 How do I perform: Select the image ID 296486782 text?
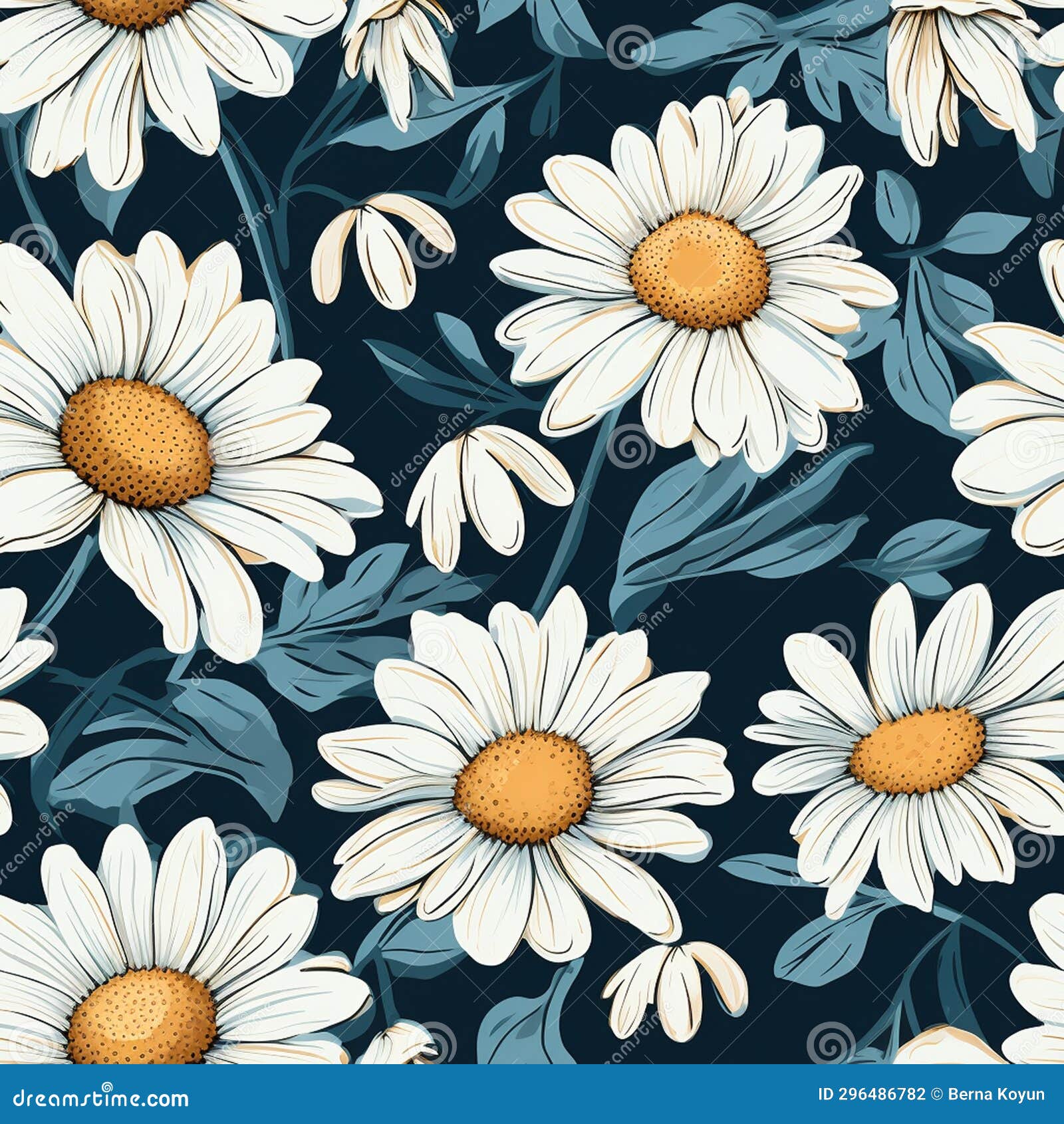871,1095
